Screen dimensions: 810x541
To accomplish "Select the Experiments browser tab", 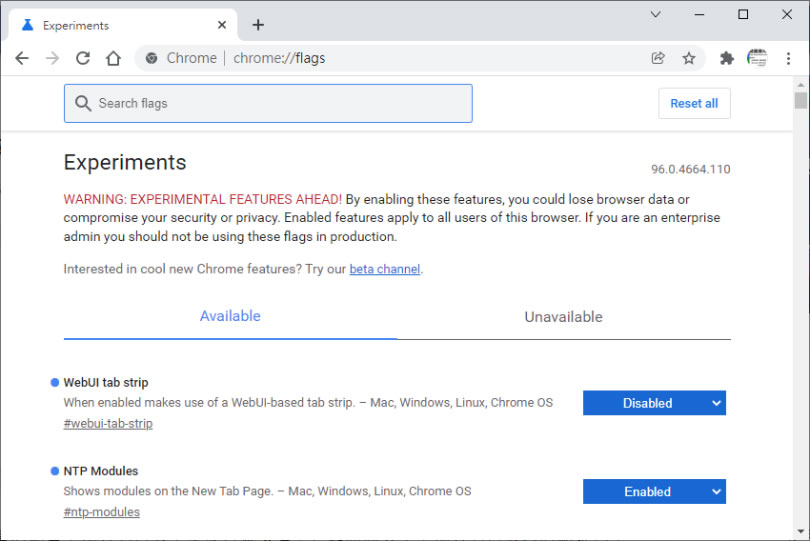I will pyautogui.click(x=124, y=25).
